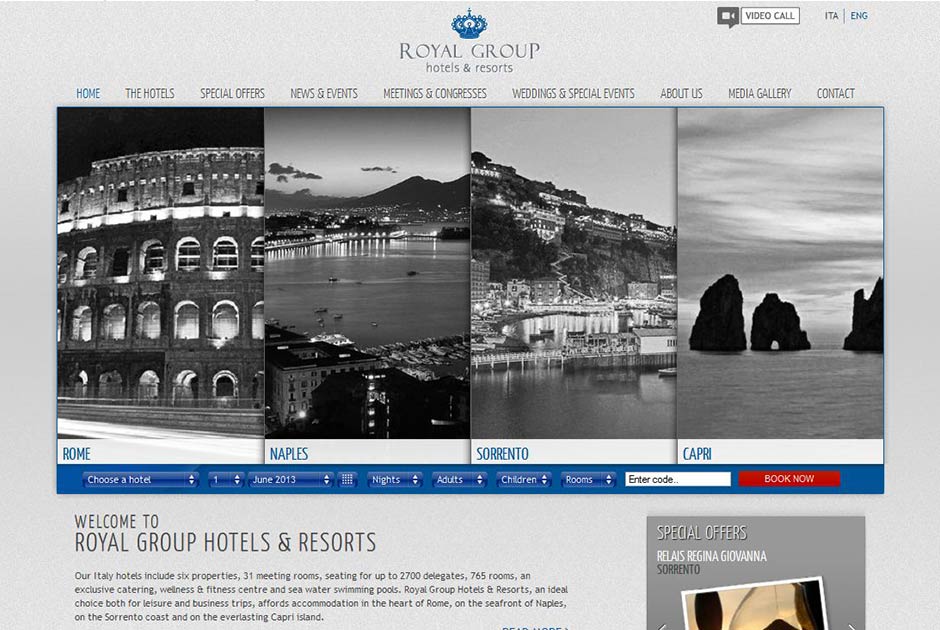Click the red Book Now button
940x630 pixels.
[x=789, y=478]
